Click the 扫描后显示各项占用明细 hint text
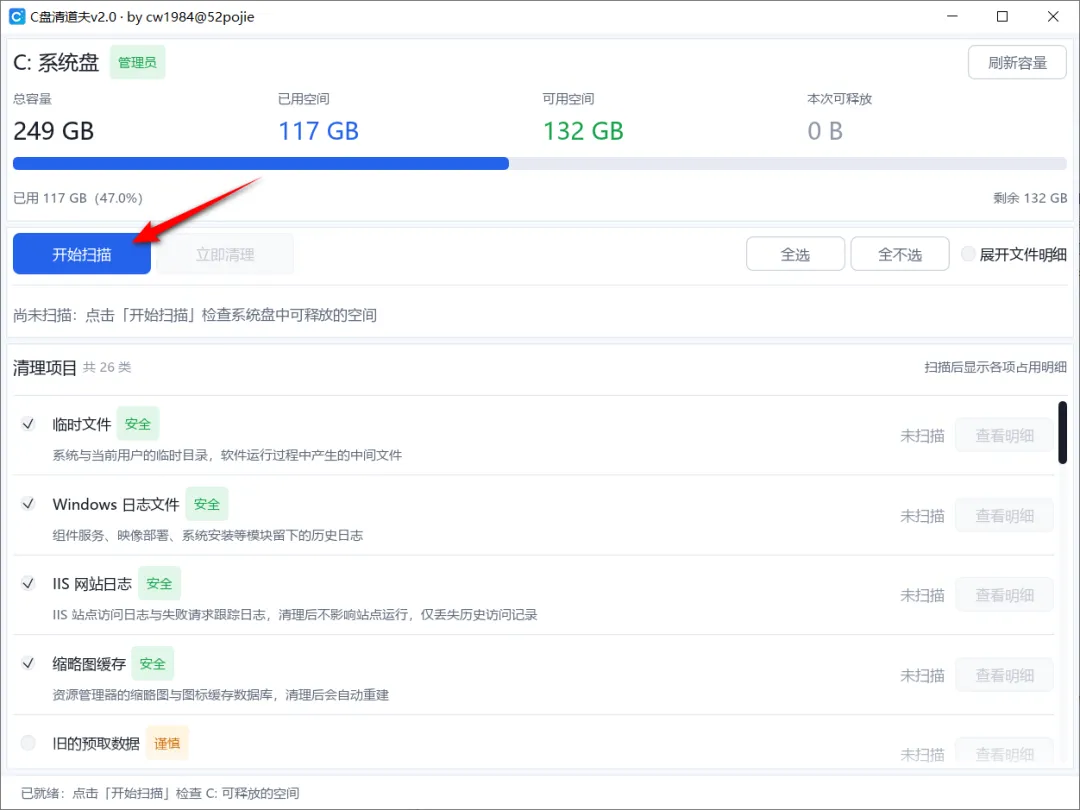Viewport: 1080px width, 810px height. point(995,367)
